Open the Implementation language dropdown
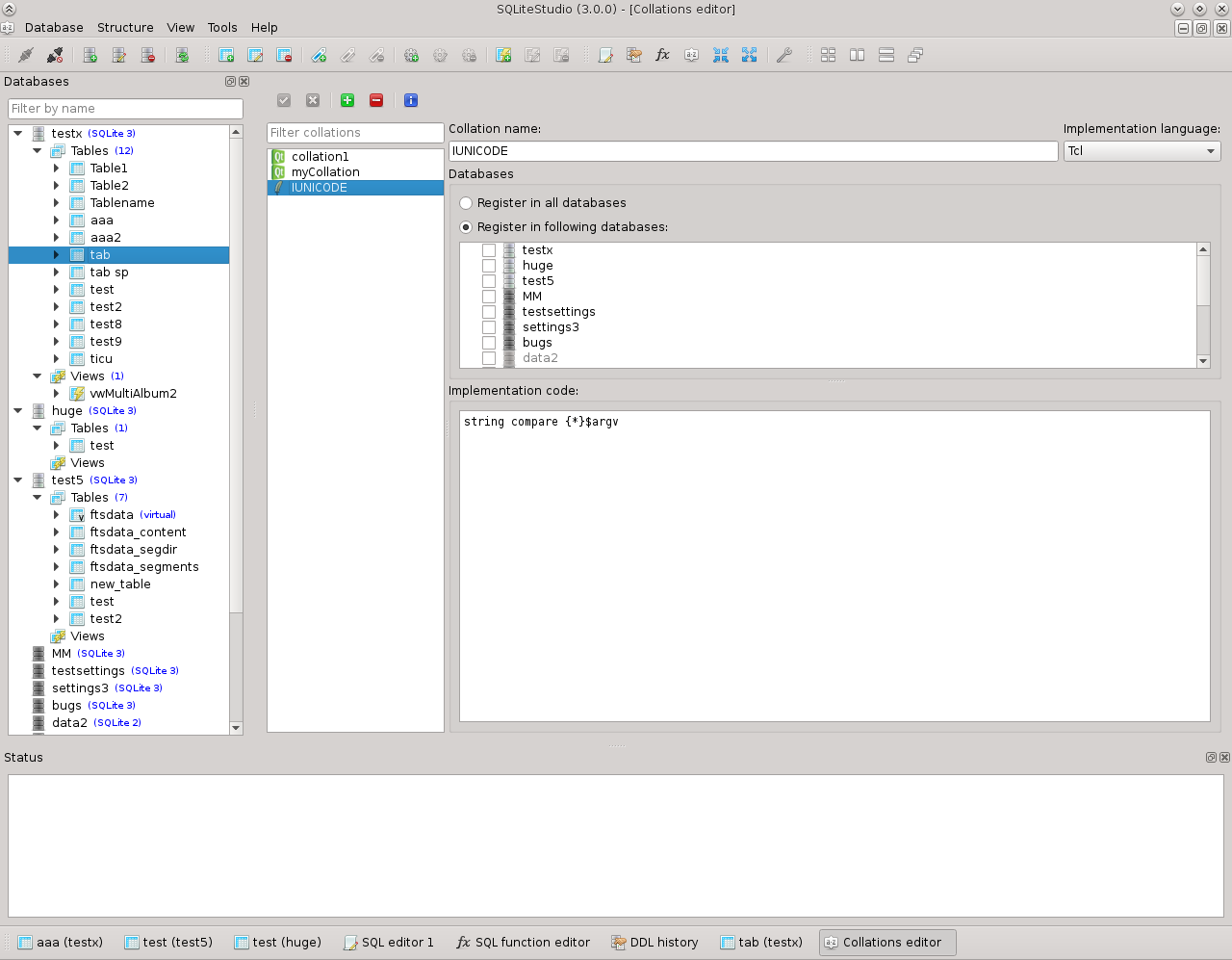 point(1142,151)
